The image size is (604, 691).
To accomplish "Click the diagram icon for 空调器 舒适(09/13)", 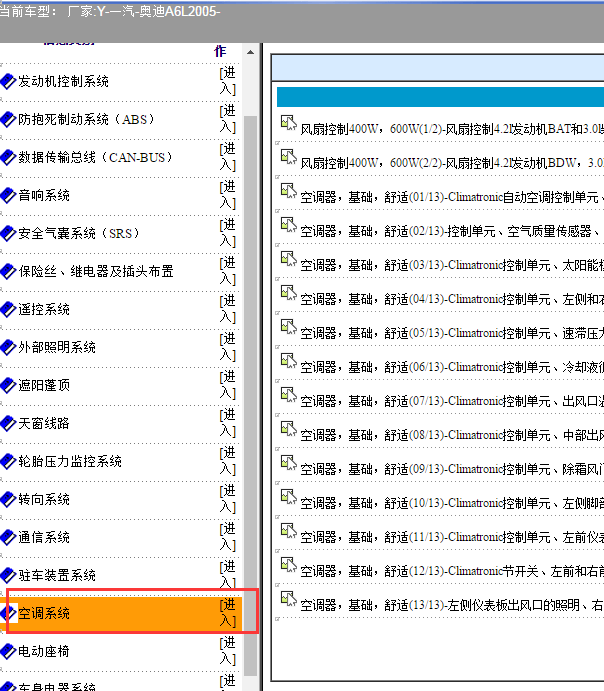I will (x=289, y=463).
